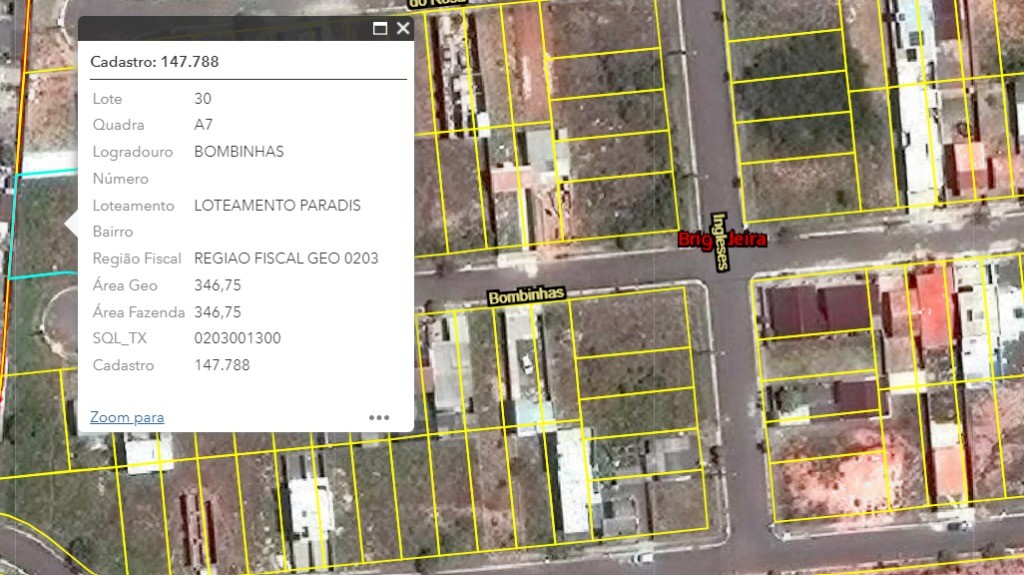Click the 'Zoom para' link
Viewport: 1024px width, 575px height.
[127, 417]
